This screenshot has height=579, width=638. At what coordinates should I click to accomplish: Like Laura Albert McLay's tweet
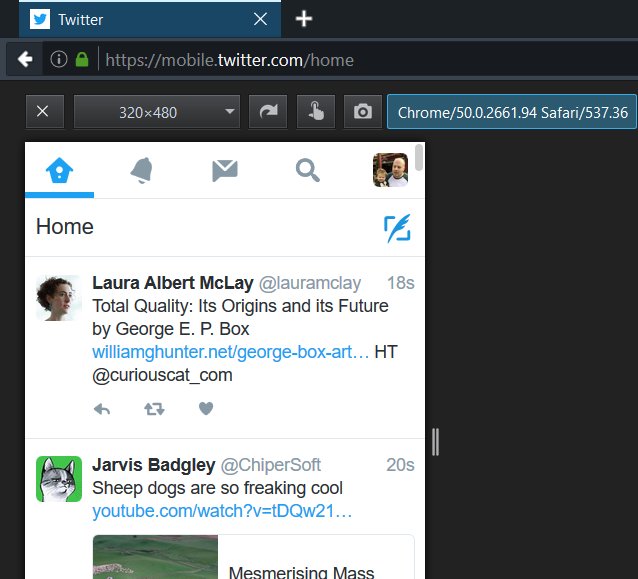206,409
